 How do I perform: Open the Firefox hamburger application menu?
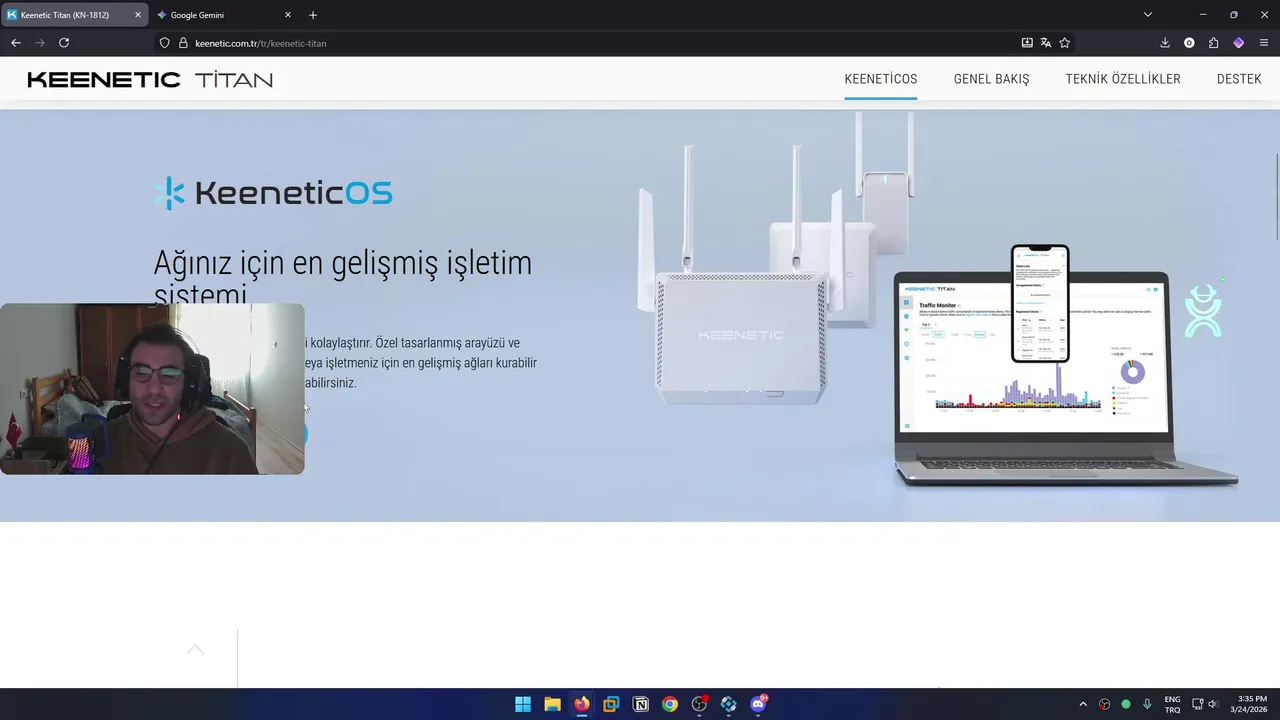1264,43
